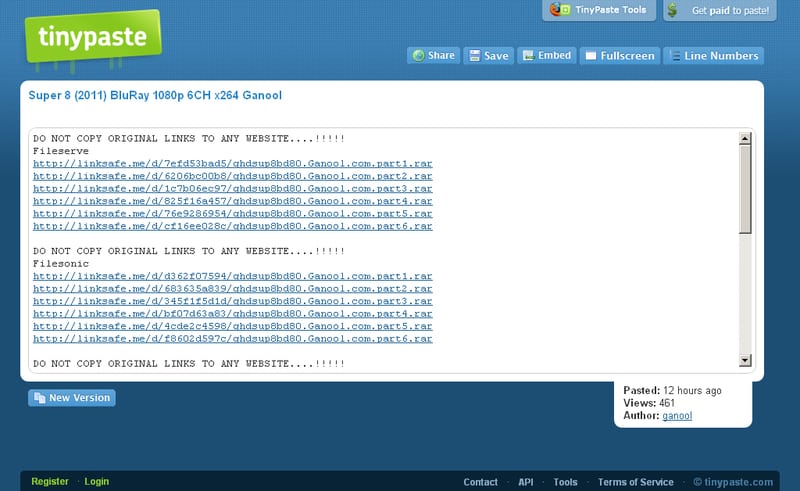Open Fileserve part1.rar link

click(x=233, y=163)
